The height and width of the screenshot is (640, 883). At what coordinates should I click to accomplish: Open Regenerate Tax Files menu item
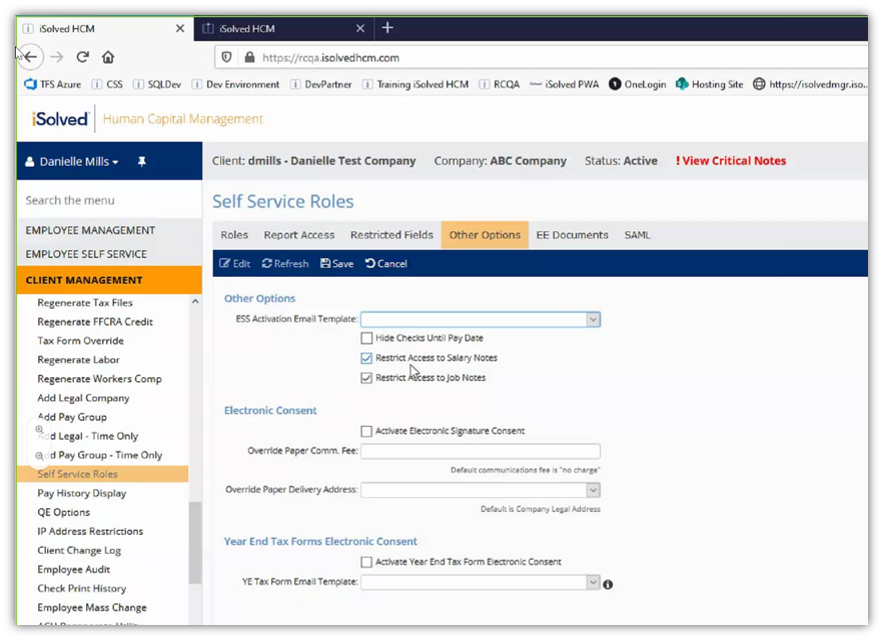85,303
